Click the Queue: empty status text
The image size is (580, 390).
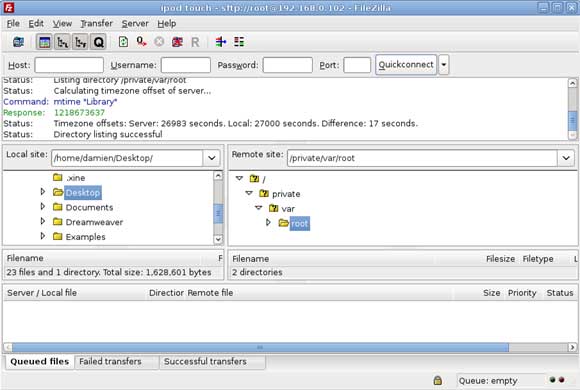(488, 380)
